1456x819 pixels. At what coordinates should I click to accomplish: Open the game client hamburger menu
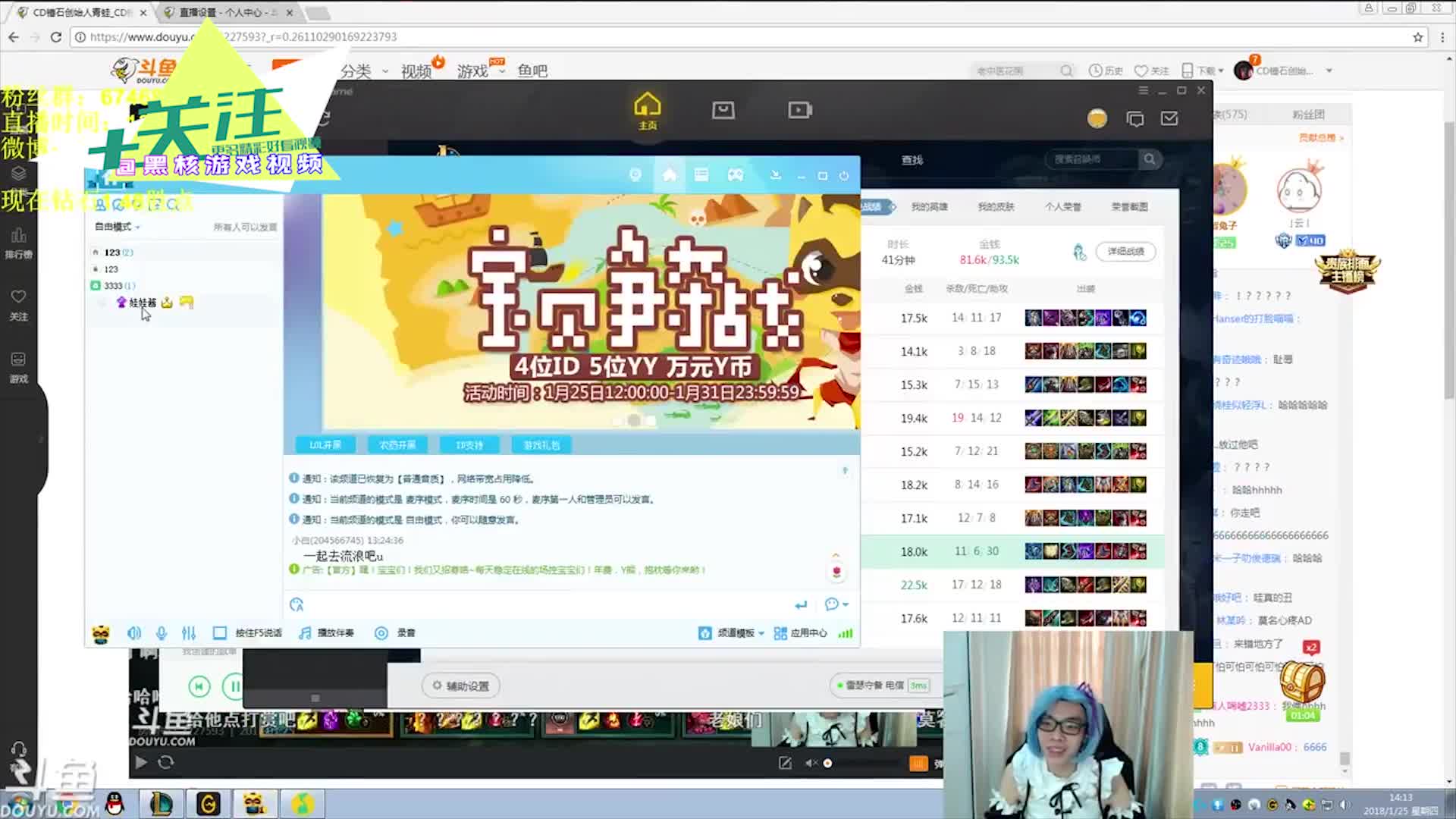(x=1144, y=90)
